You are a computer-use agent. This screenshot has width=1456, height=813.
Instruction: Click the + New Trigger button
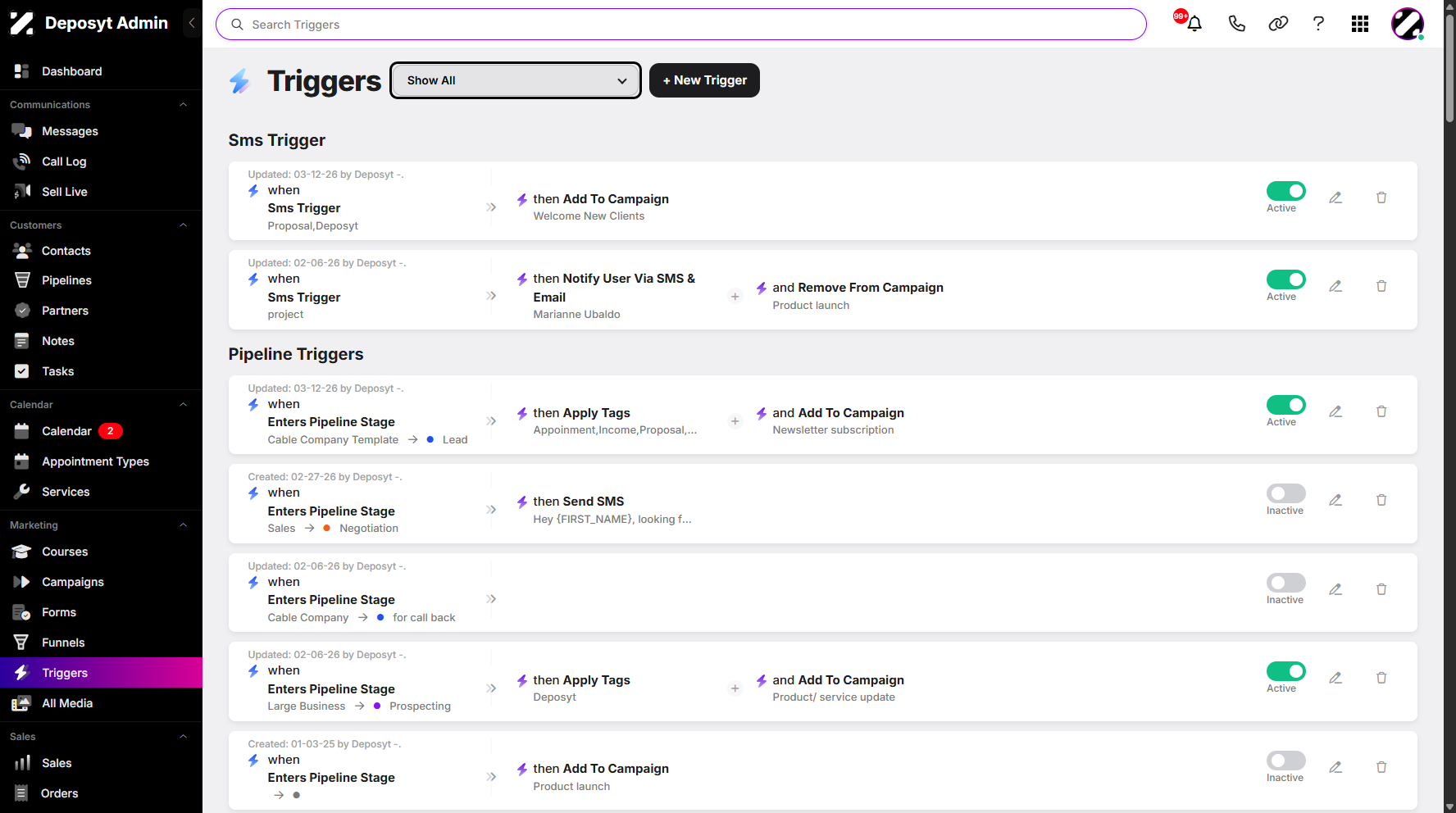[x=704, y=80]
